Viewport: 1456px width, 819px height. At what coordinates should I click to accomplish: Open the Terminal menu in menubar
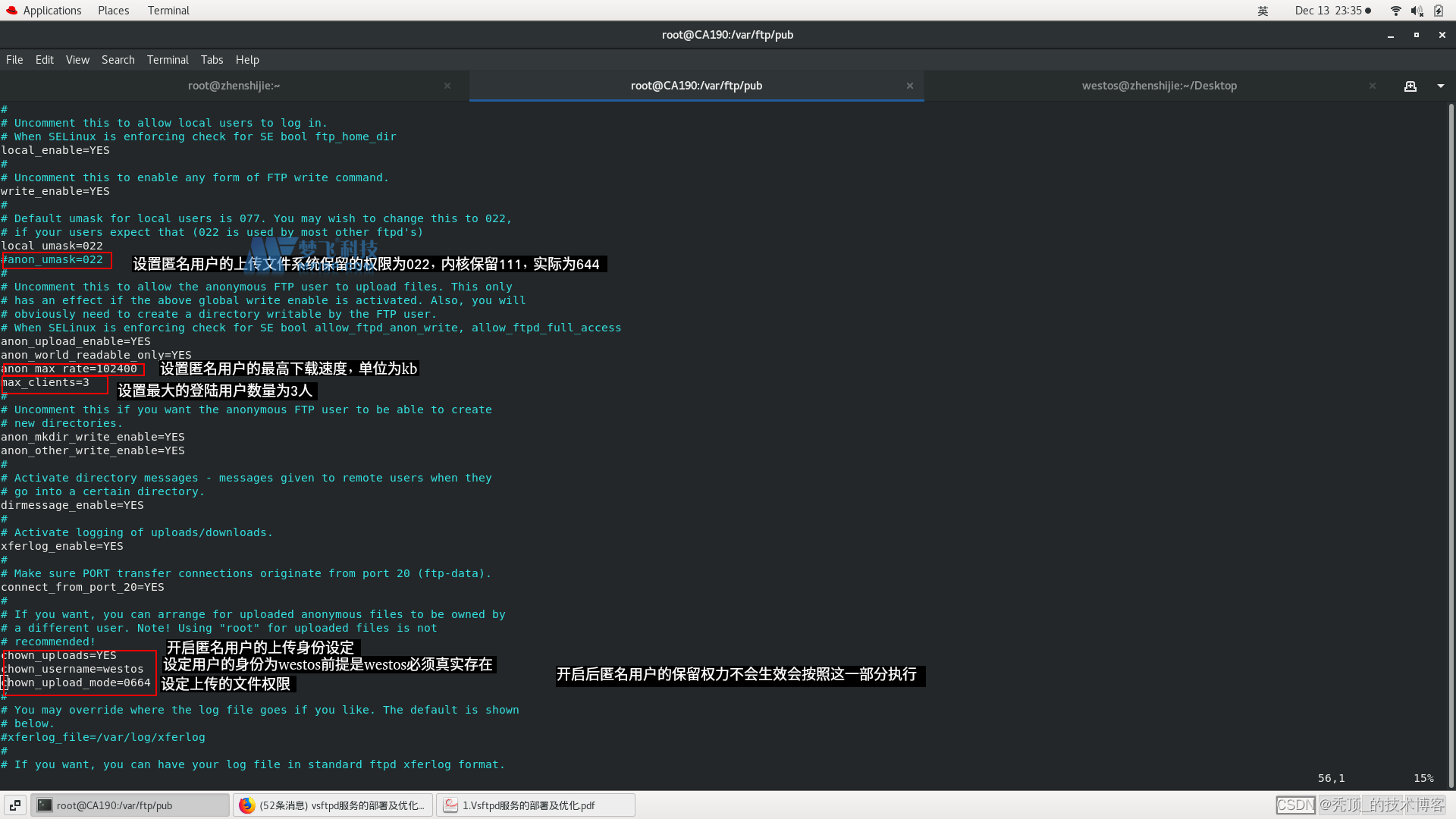168,60
